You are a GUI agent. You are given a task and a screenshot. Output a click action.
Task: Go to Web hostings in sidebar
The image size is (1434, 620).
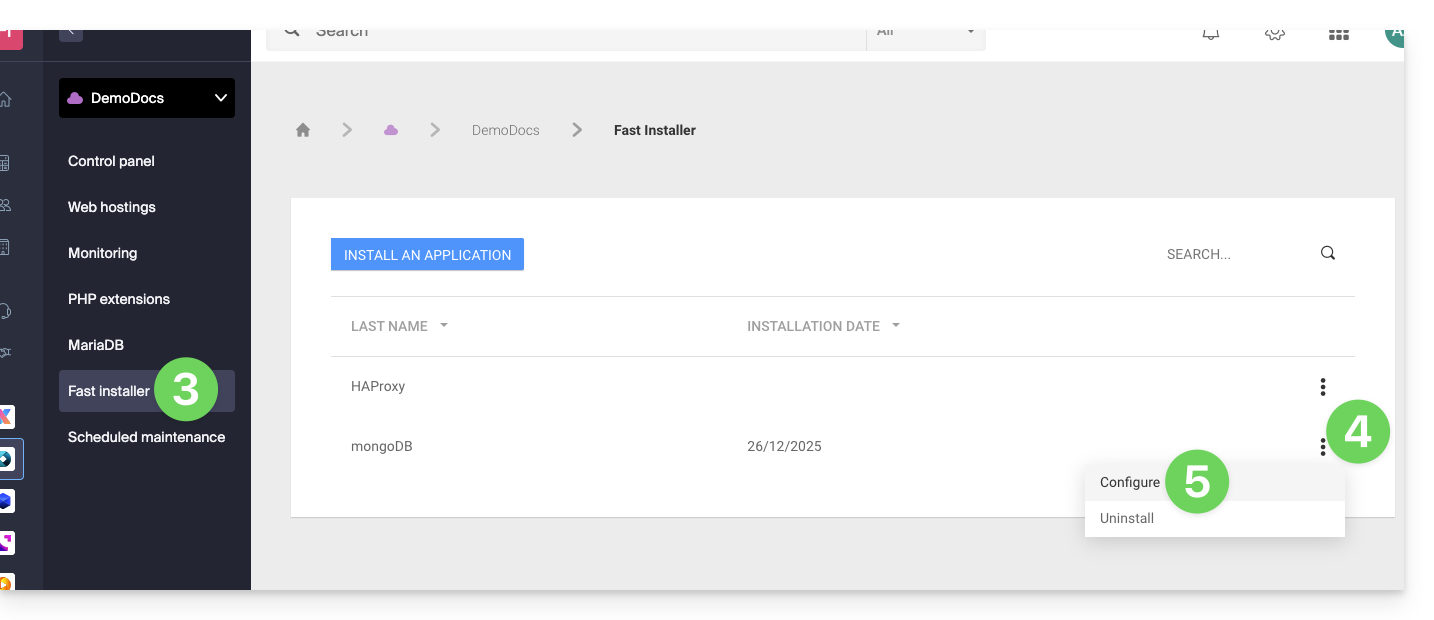click(112, 207)
